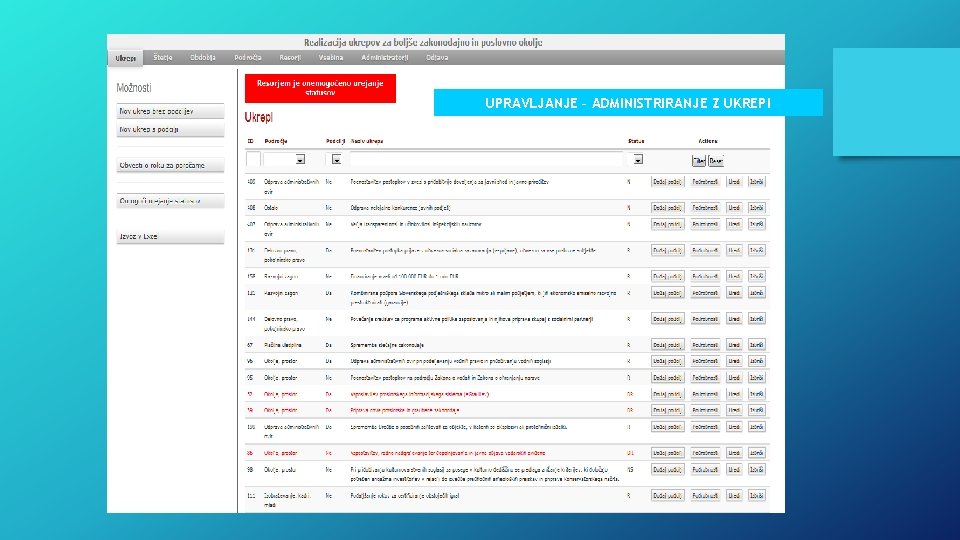This screenshot has height=540, width=960.
Task: Open 'Podrobnosti' for 'Spremembe stečajne zakonodaje'
Action: point(705,345)
